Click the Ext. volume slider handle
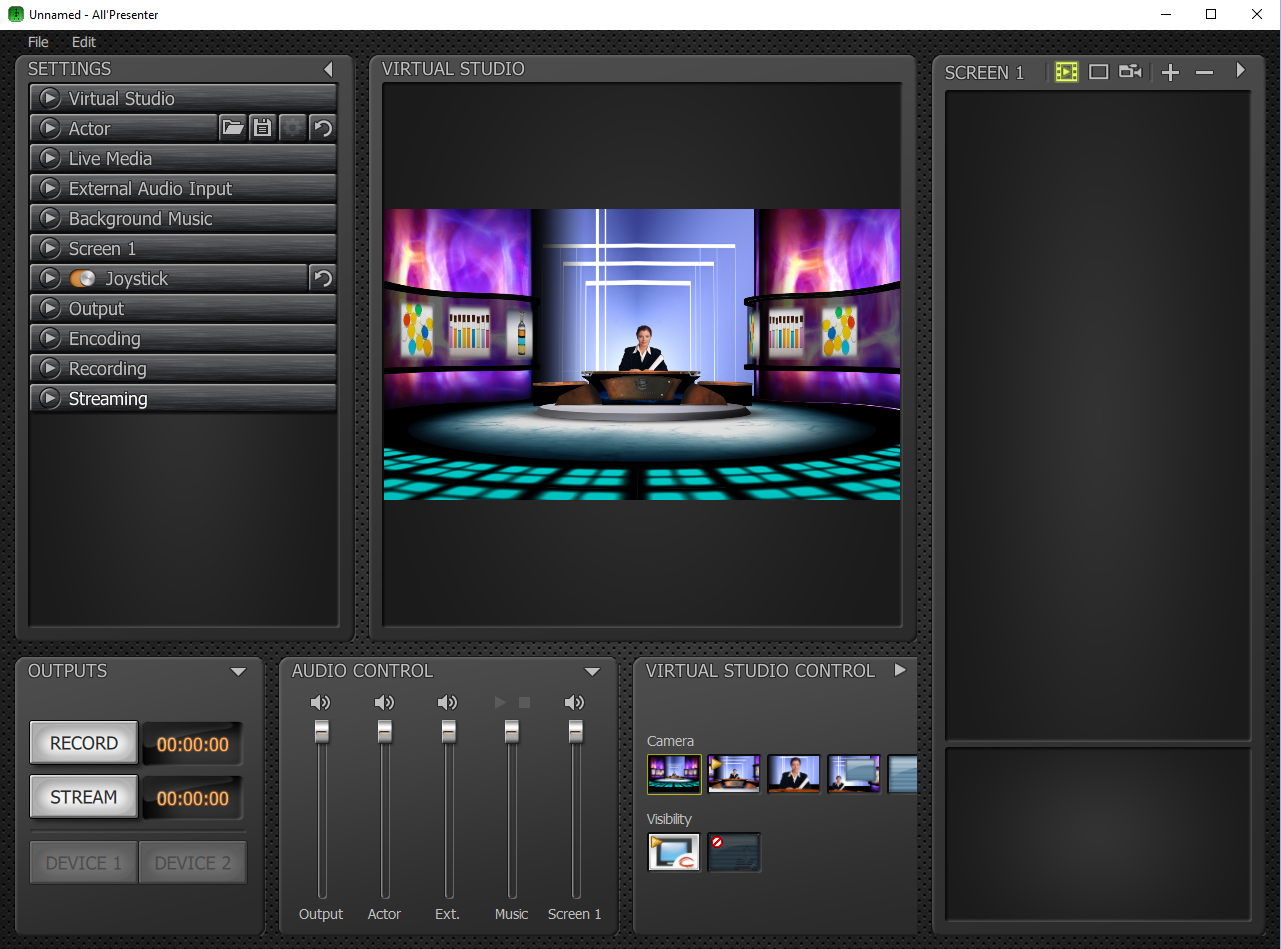Screen dimensions: 1281x949 pyautogui.click(x=449, y=731)
